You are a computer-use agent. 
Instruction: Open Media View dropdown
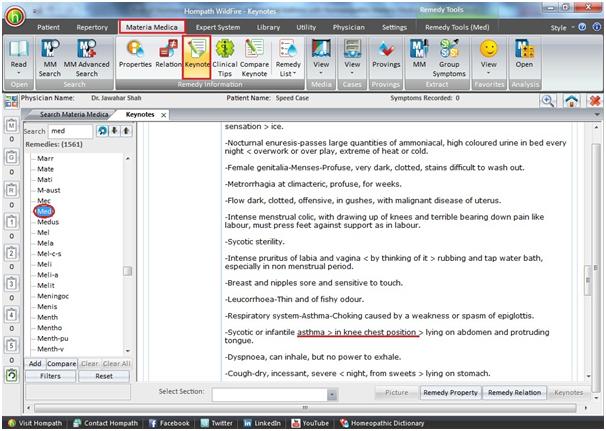[321, 58]
